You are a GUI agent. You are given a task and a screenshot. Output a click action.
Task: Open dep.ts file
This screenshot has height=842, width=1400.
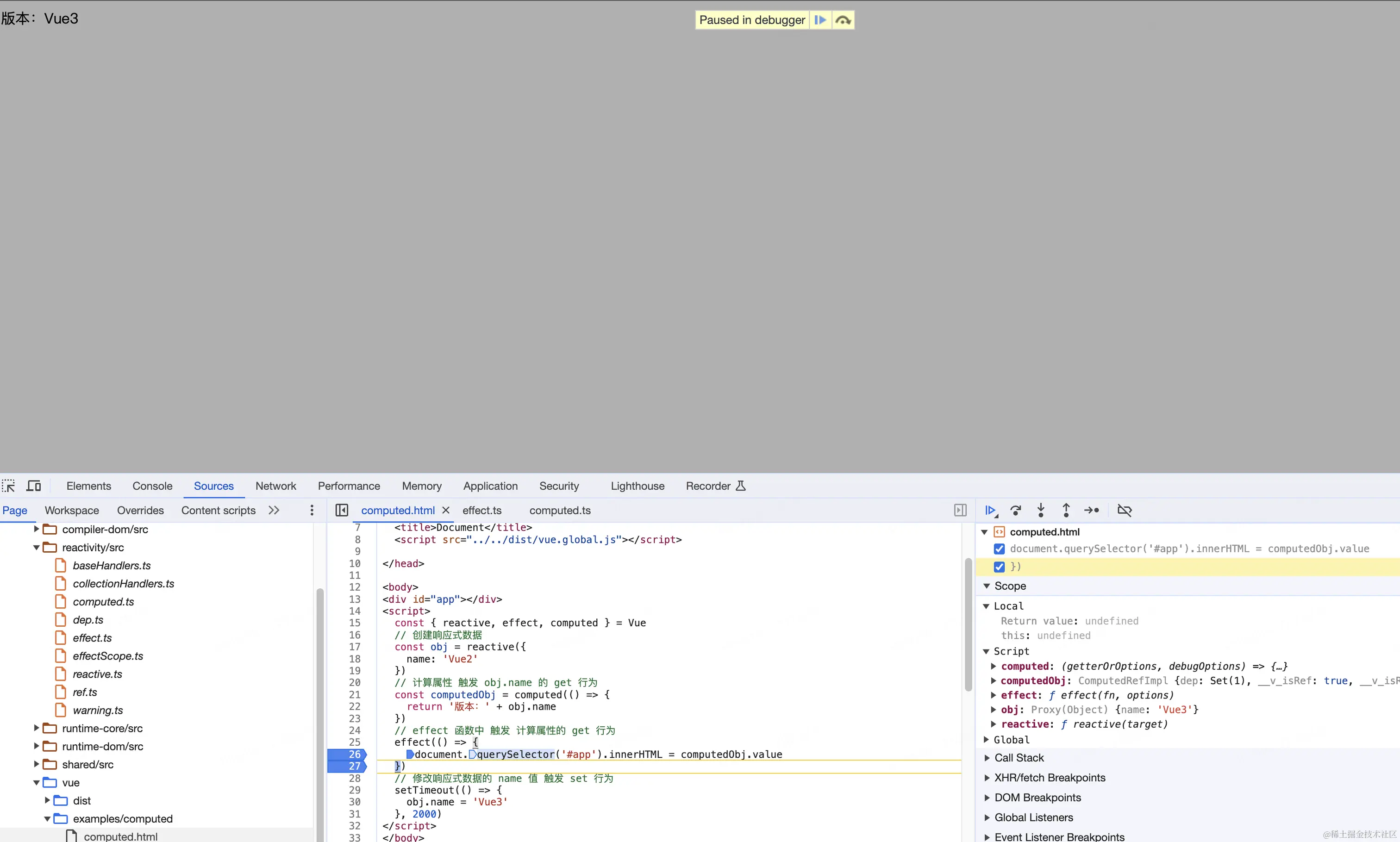tap(87, 620)
